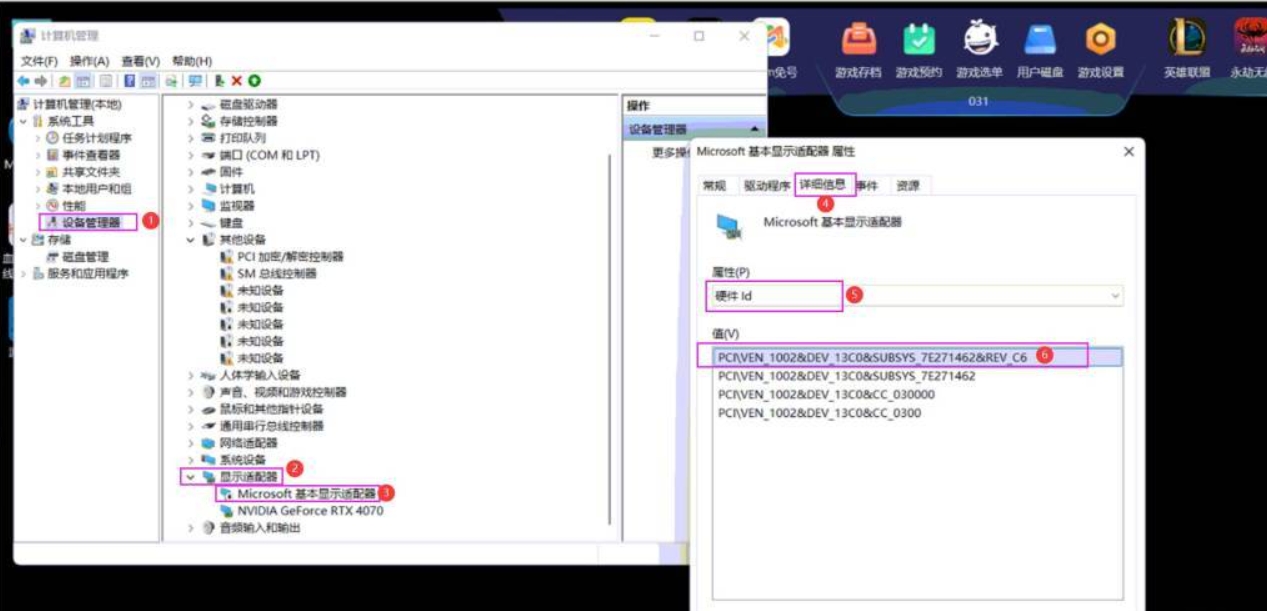
Task: Click the 游戏设置 gear icon
Action: coord(1100,40)
